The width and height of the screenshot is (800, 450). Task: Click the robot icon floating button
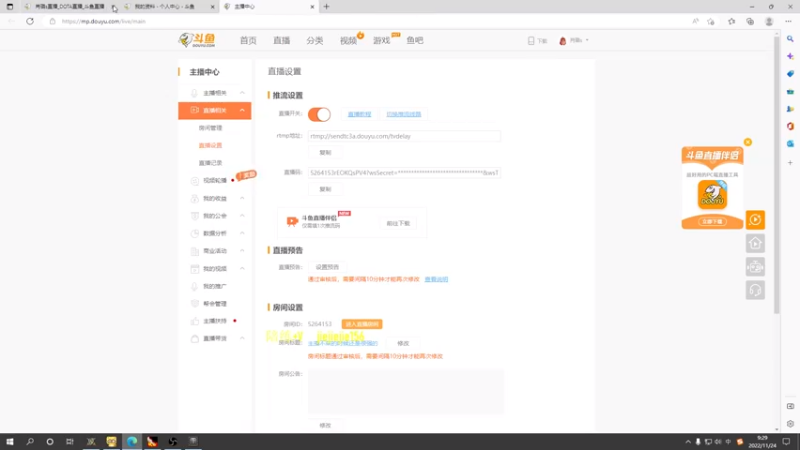756,267
